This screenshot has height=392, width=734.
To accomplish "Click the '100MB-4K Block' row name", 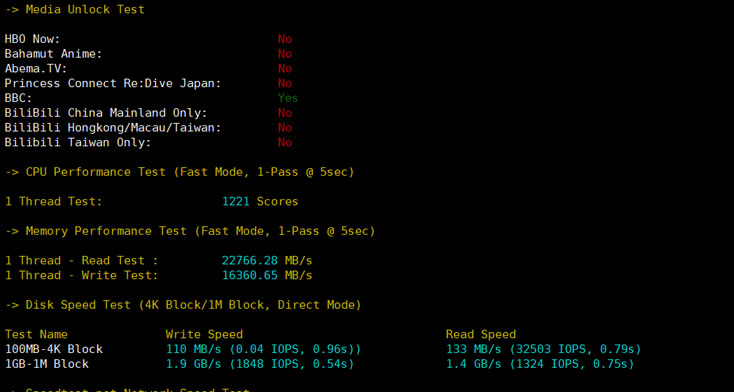I will point(54,349).
